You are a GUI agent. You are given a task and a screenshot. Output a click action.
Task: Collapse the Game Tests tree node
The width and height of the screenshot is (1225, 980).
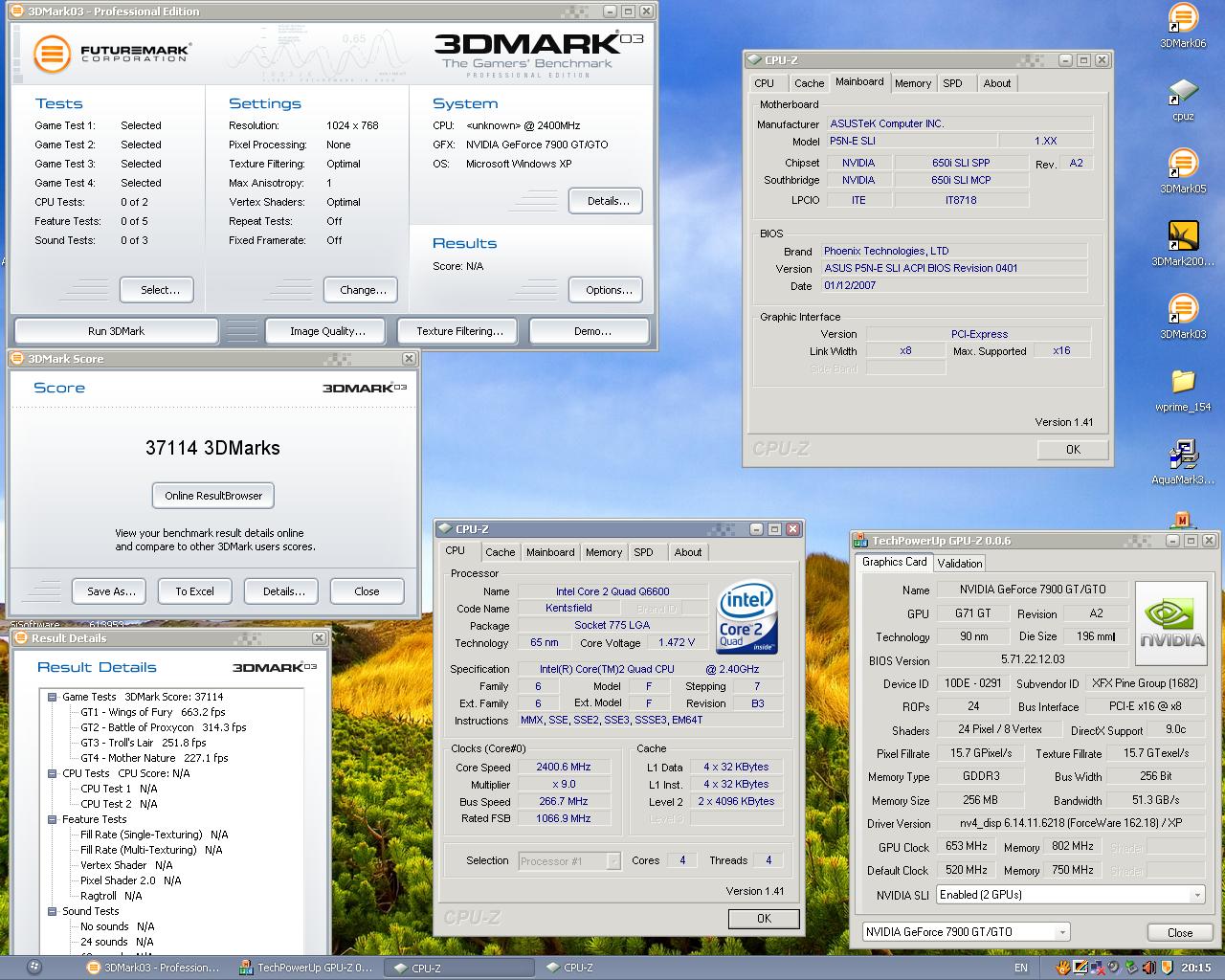click(53, 697)
